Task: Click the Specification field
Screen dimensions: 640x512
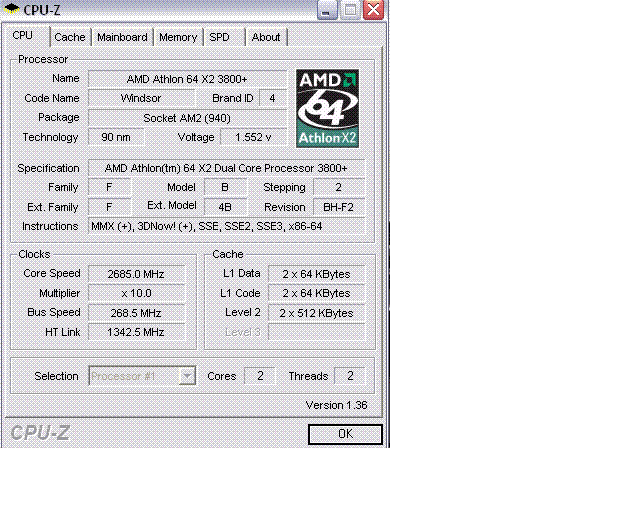Action: pyautogui.click(x=226, y=168)
